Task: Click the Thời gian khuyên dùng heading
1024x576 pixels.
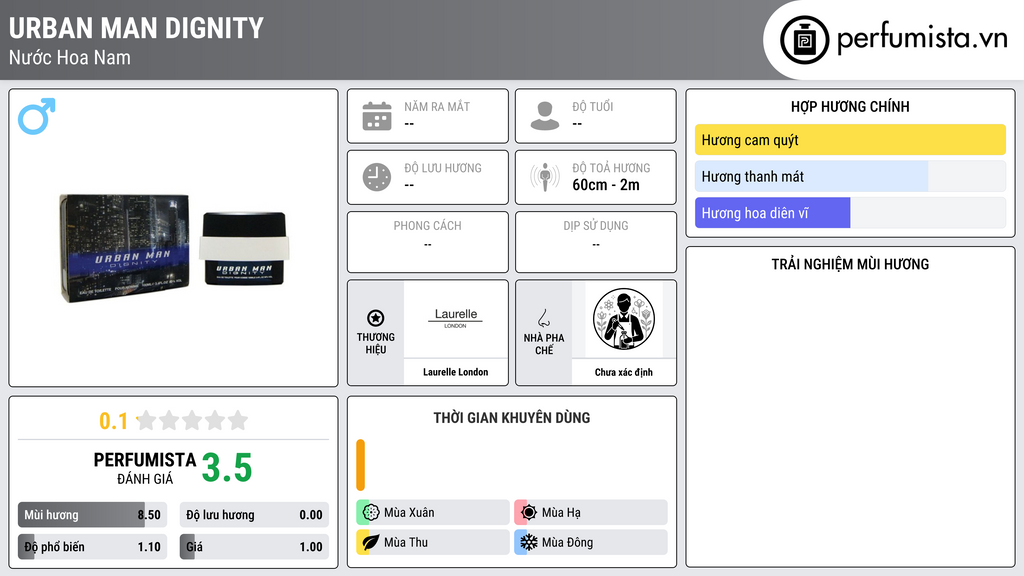Action: pyautogui.click(x=512, y=418)
